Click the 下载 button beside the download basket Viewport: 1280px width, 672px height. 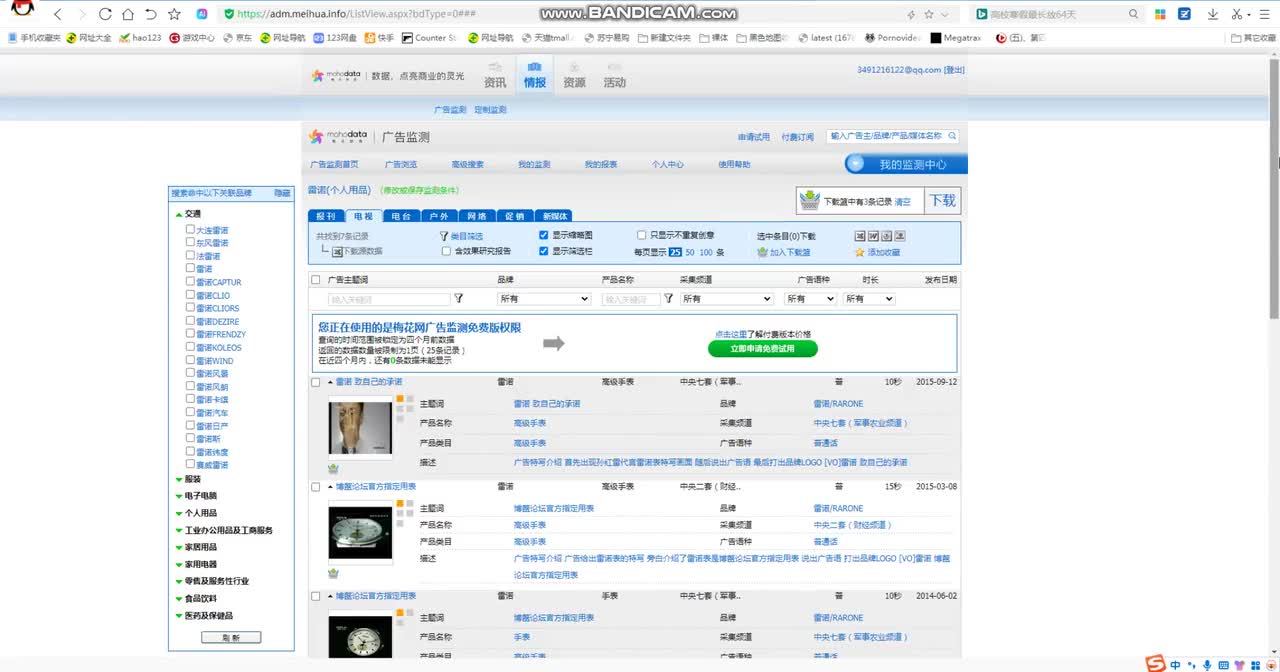pos(943,201)
